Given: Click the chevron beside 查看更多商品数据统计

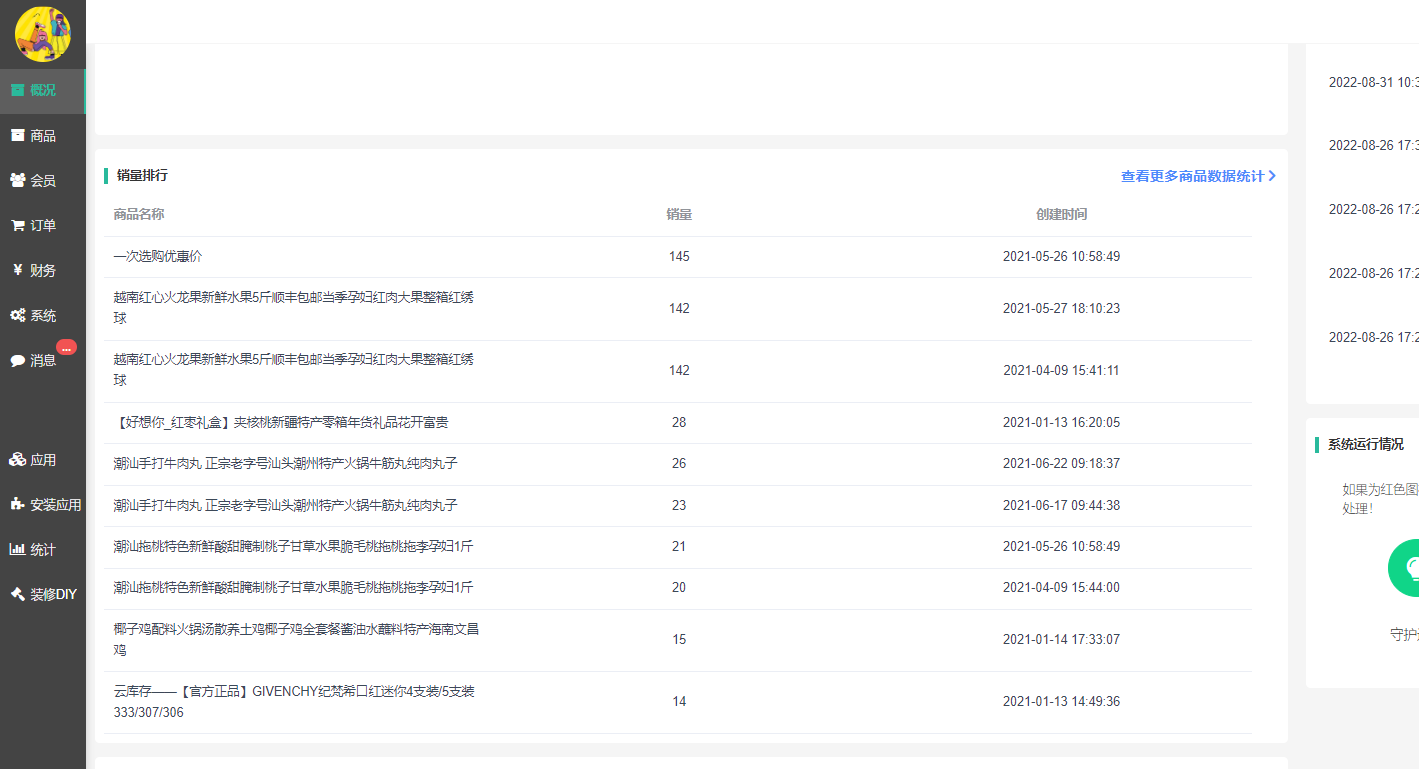Looking at the screenshot, I should (1272, 176).
